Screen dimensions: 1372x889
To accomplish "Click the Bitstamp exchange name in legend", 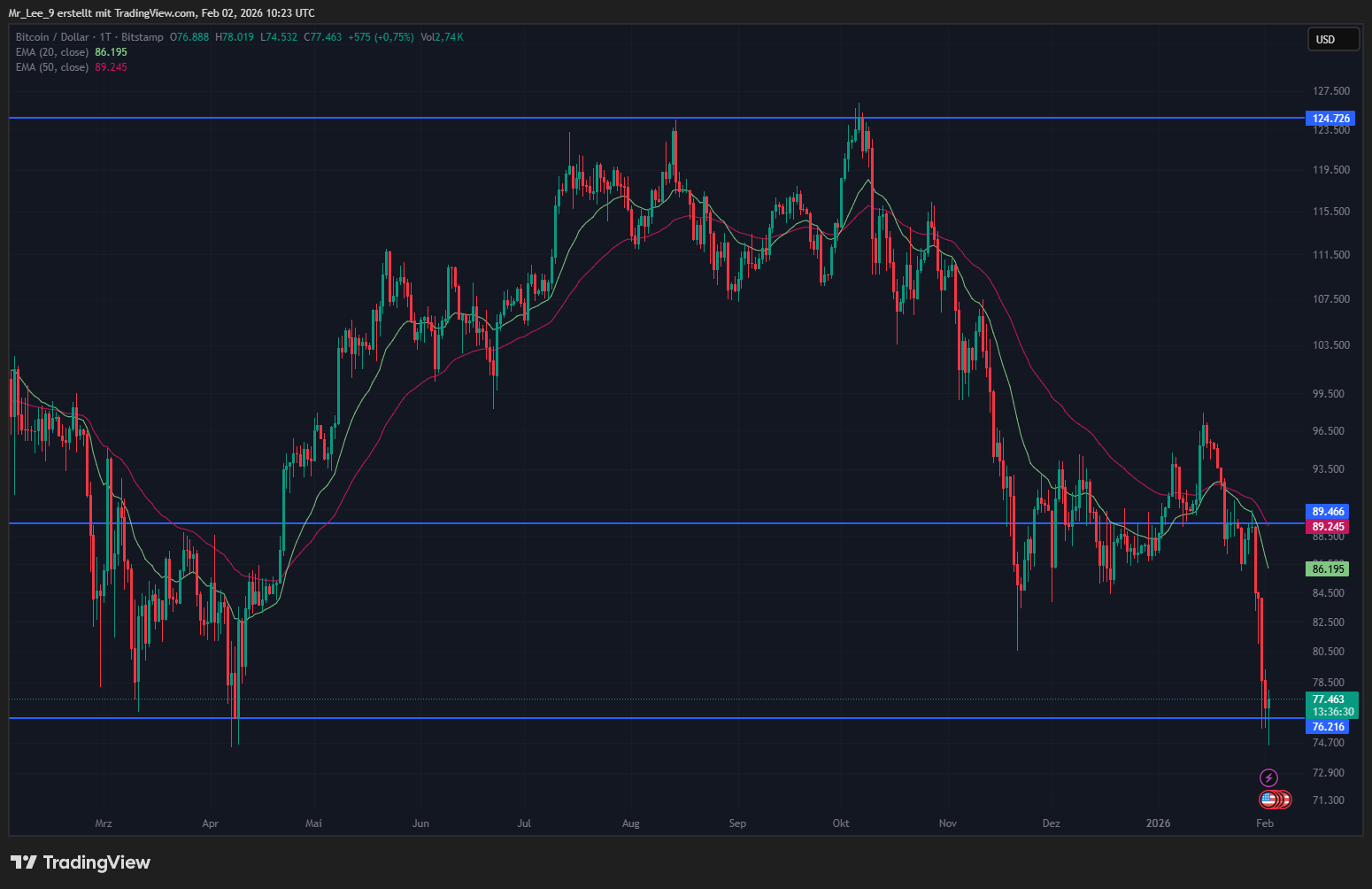I will coord(143,37).
